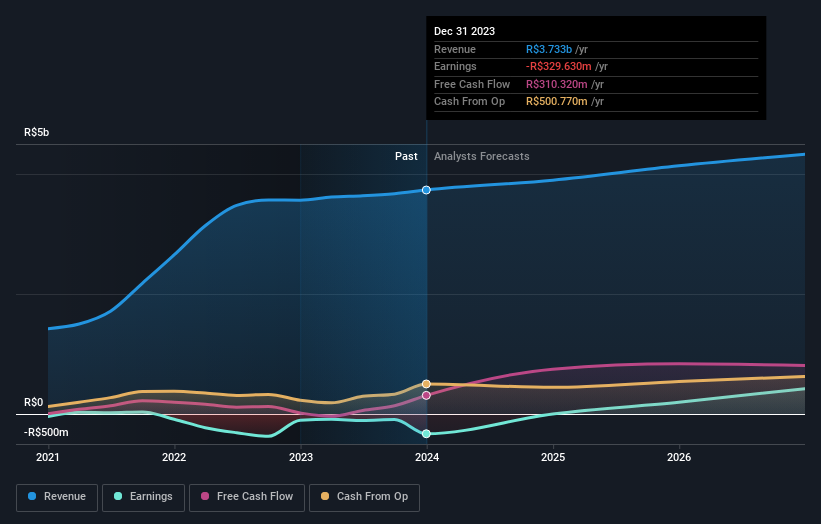The image size is (821, 524).
Task: Click the 2023 x-axis label
Action: 301,457
